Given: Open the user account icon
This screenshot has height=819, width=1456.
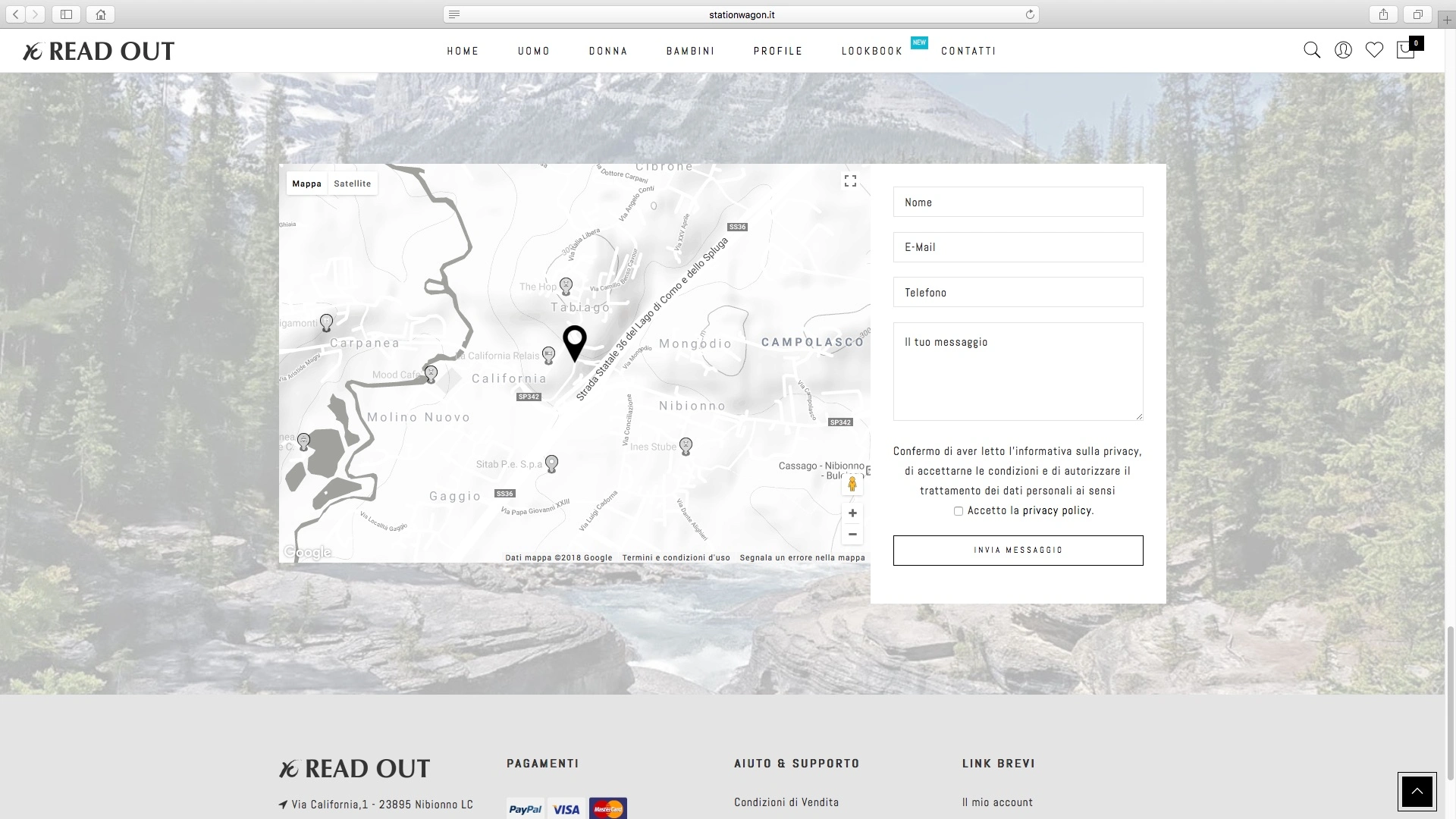Looking at the screenshot, I should point(1343,50).
